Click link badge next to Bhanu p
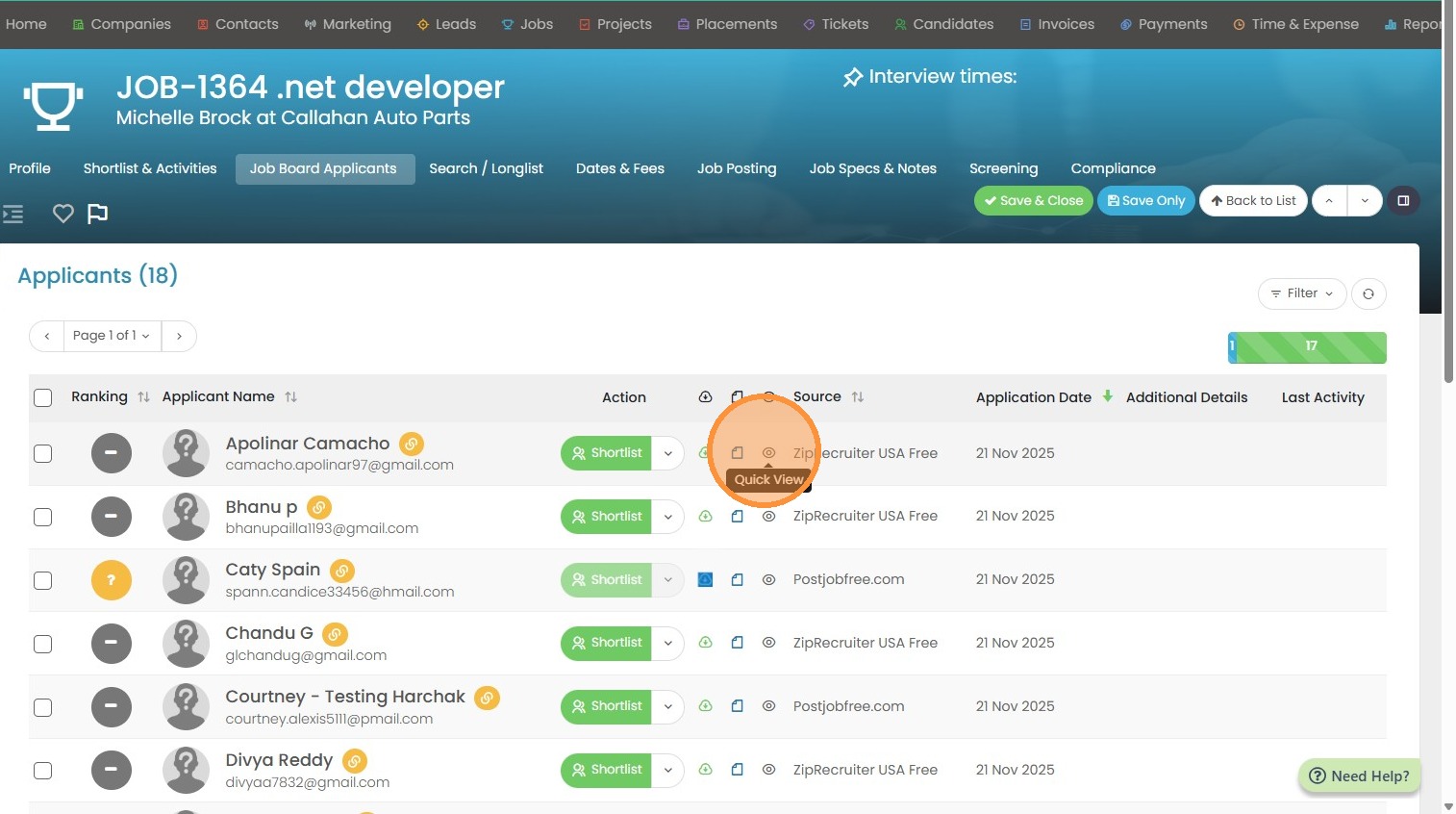 (x=319, y=507)
